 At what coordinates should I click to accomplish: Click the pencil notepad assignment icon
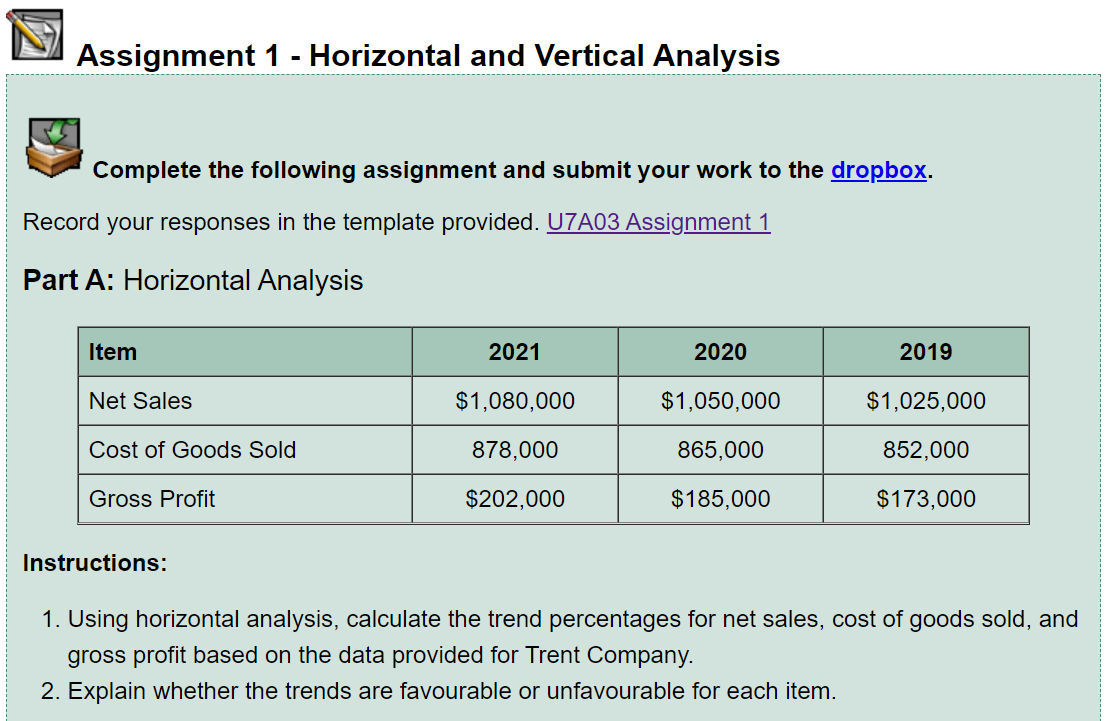[x=35, y=35]
